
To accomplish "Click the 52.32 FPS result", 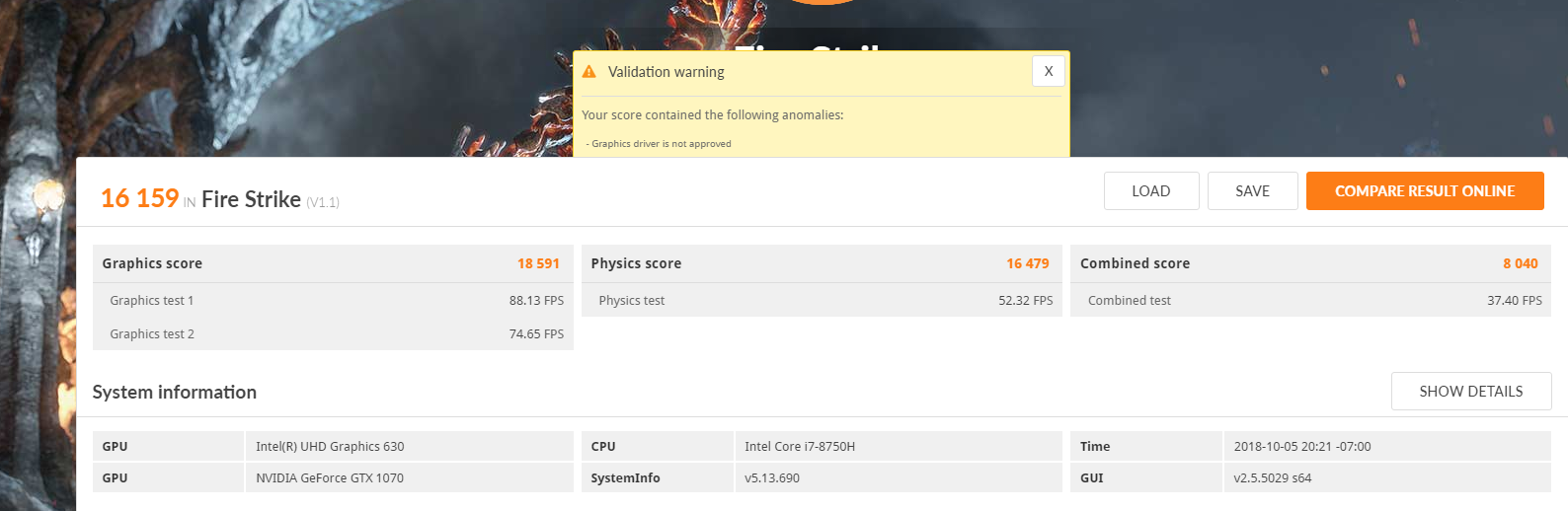I will point(1025,301).
